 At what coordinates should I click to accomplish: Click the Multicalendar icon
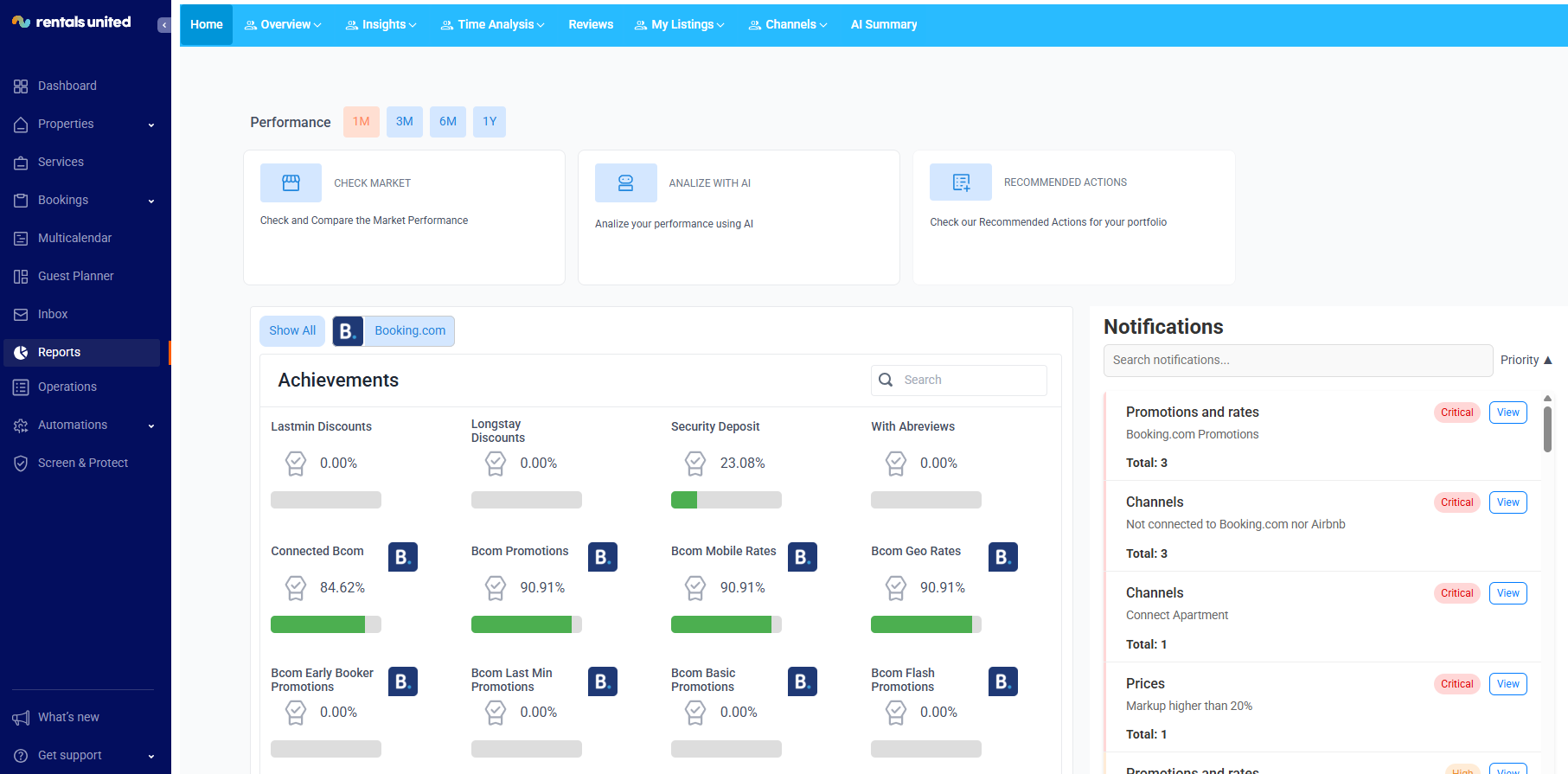coord(21,239)
